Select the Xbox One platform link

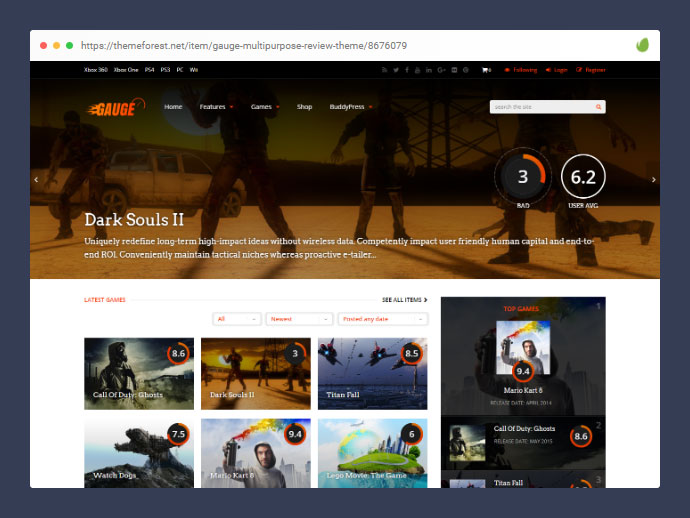tap(126, 70)
